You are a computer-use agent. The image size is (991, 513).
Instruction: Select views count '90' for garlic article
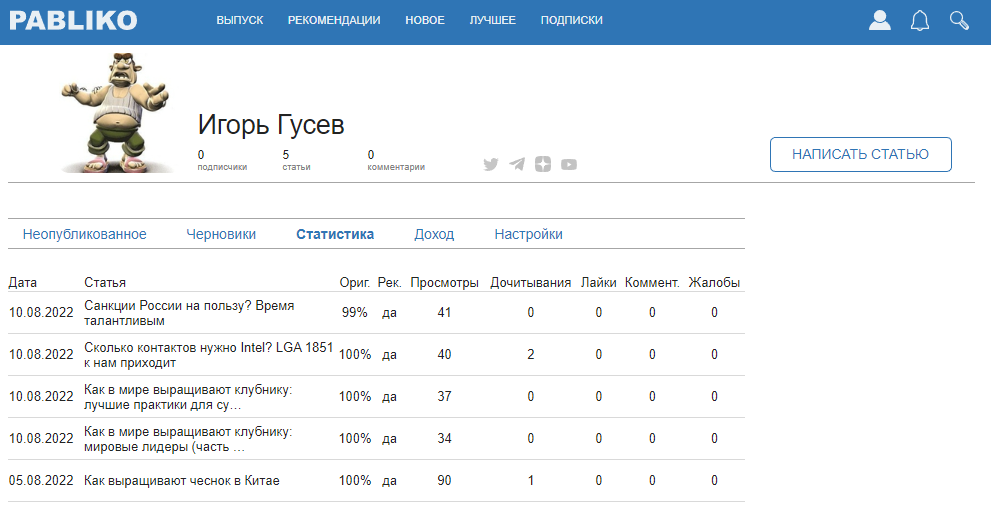click(x=444, y=481)
